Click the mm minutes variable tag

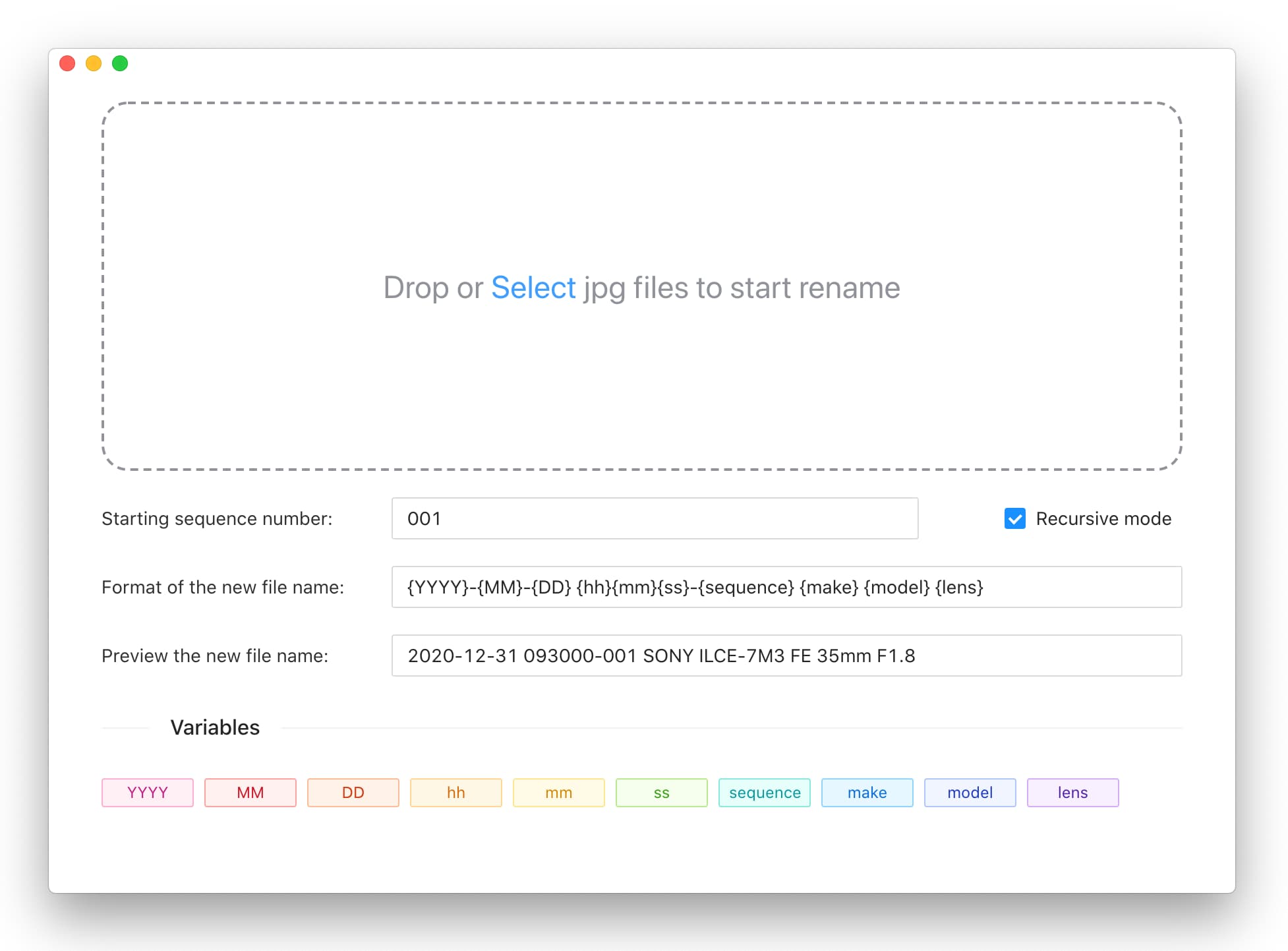click(559, 792)
